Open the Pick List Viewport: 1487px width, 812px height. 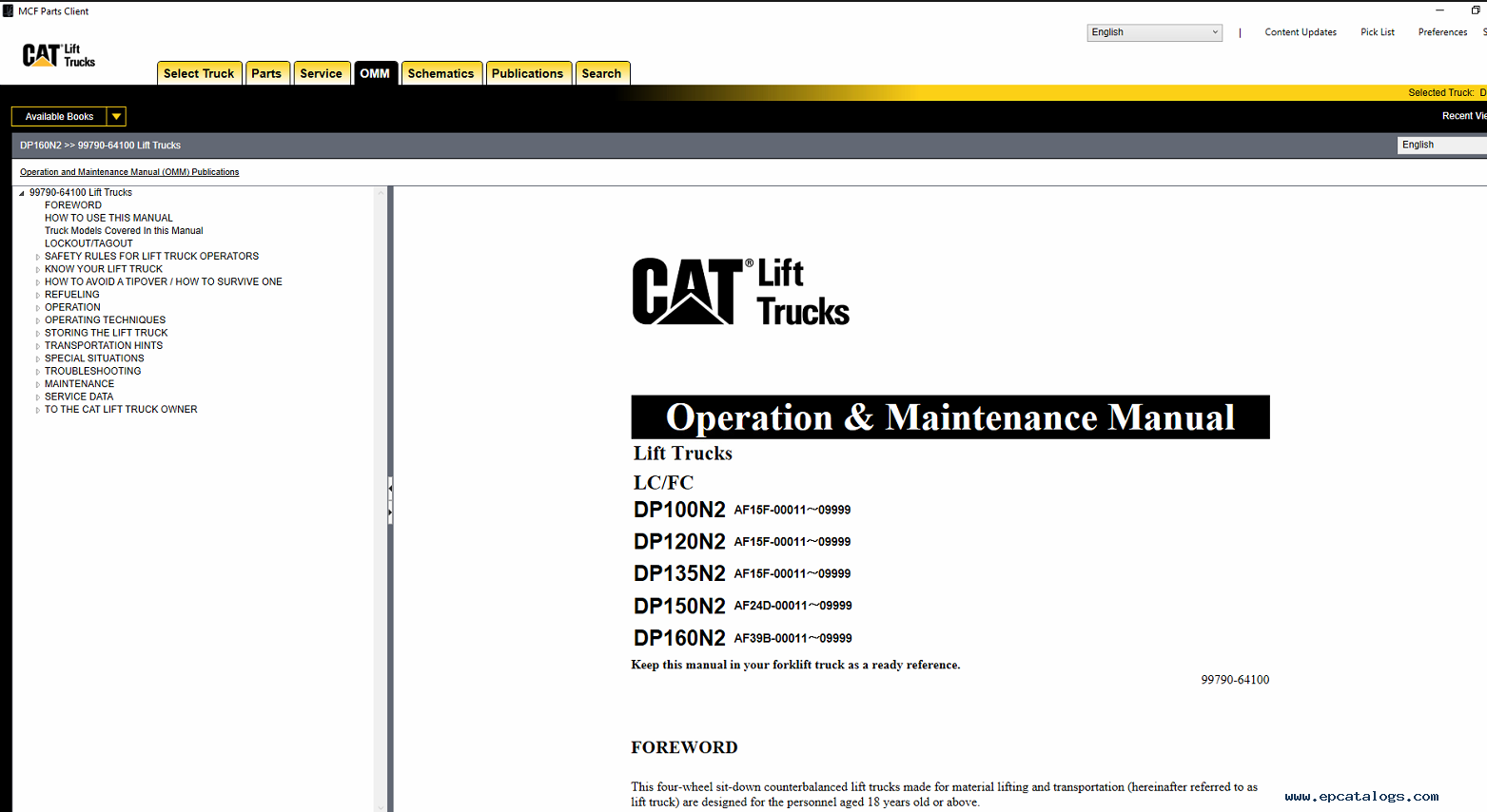(1378, 32)
